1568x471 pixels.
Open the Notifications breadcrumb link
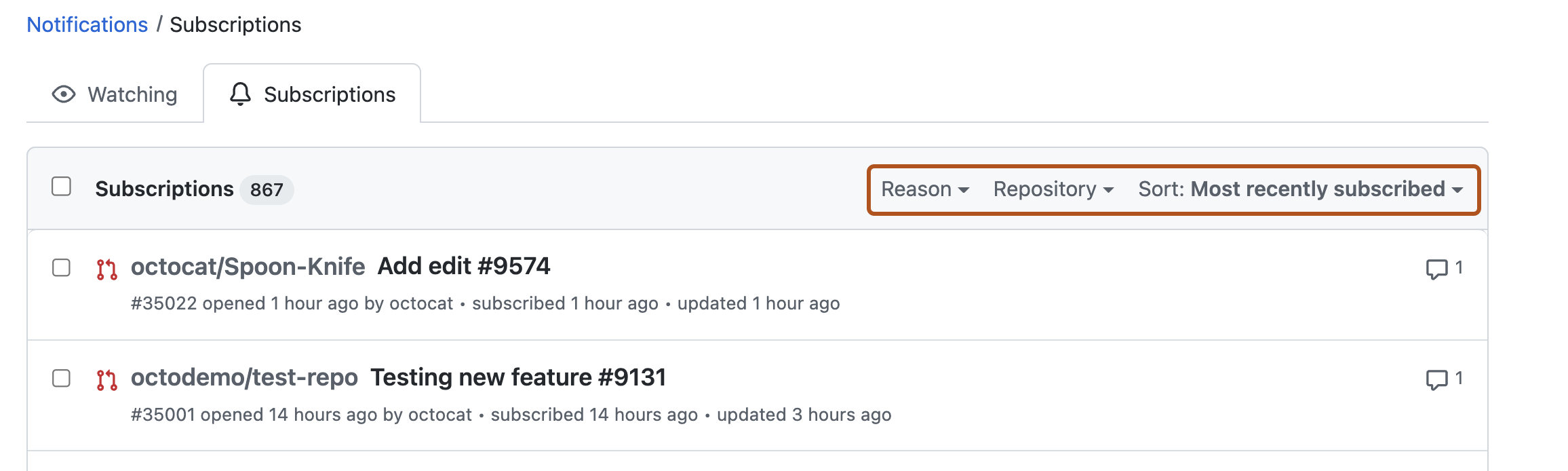click(87, 24)
